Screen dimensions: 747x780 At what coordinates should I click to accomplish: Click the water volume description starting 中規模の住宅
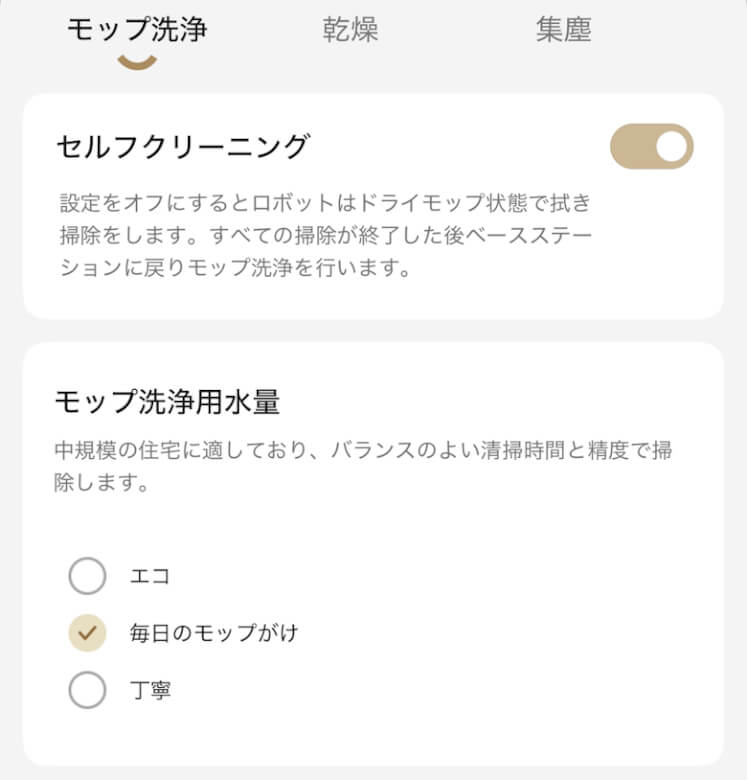tap(362, 449)
